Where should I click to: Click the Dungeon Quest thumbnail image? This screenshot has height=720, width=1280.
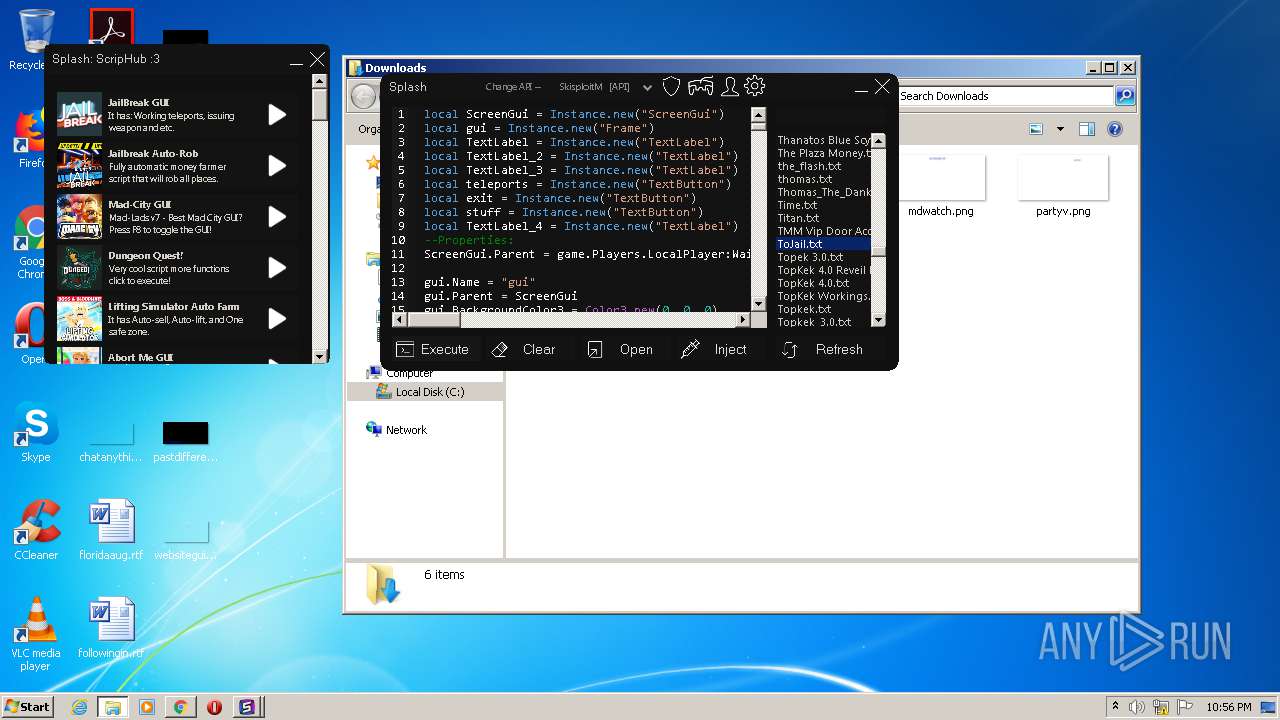click(x=79, y=267)
